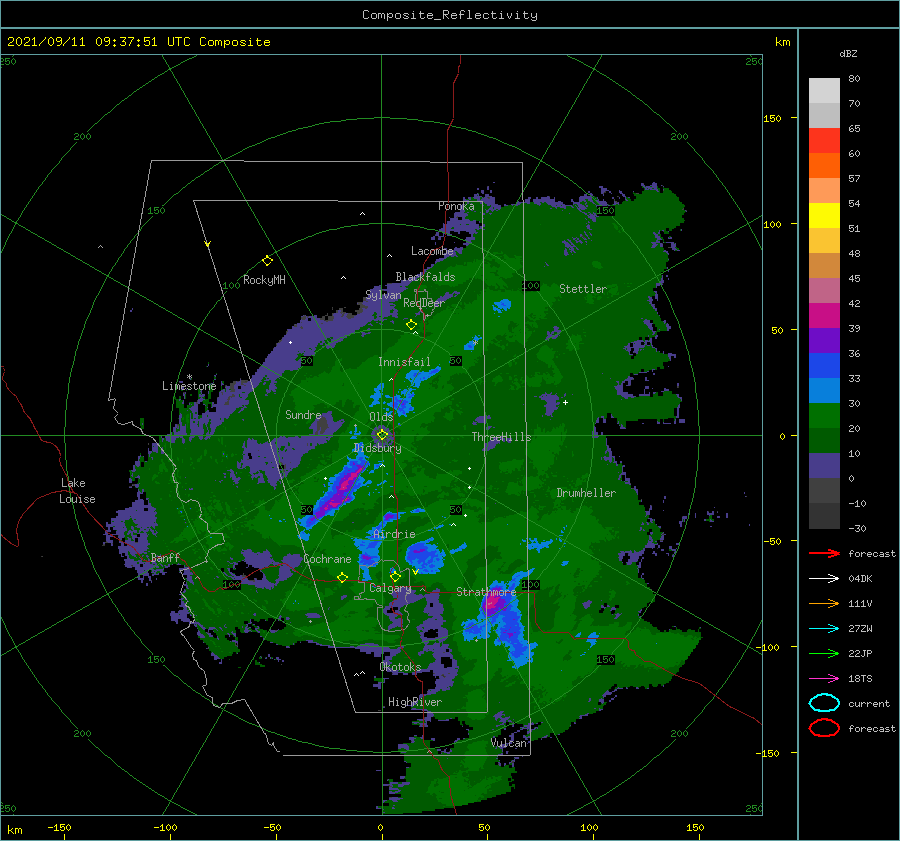900x841 pixels.
Task: Click the Drumheller city label
Action: pyautogui.click(x=586, y=493)
